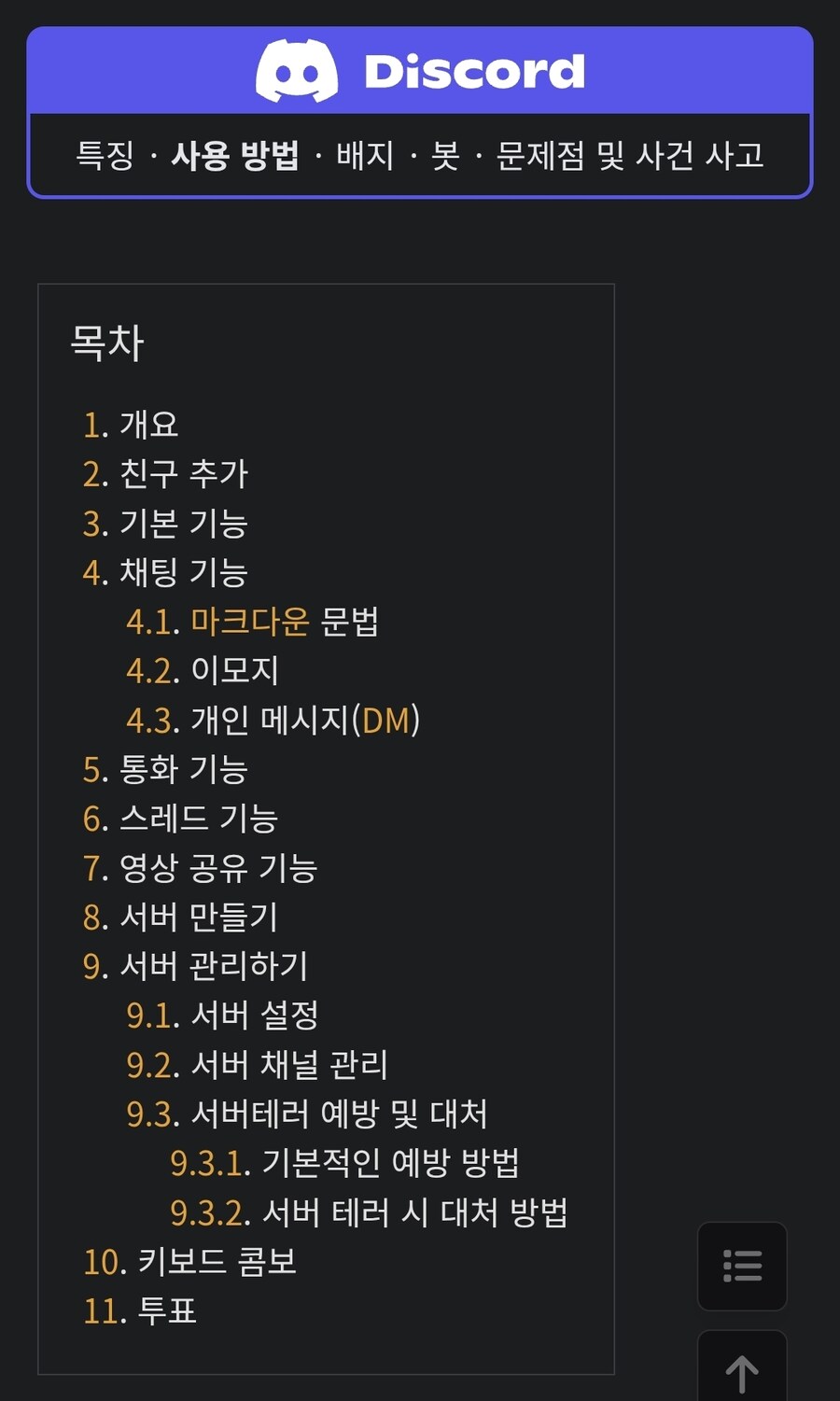Tap the Discord mascot face in the header

point(299,69)
